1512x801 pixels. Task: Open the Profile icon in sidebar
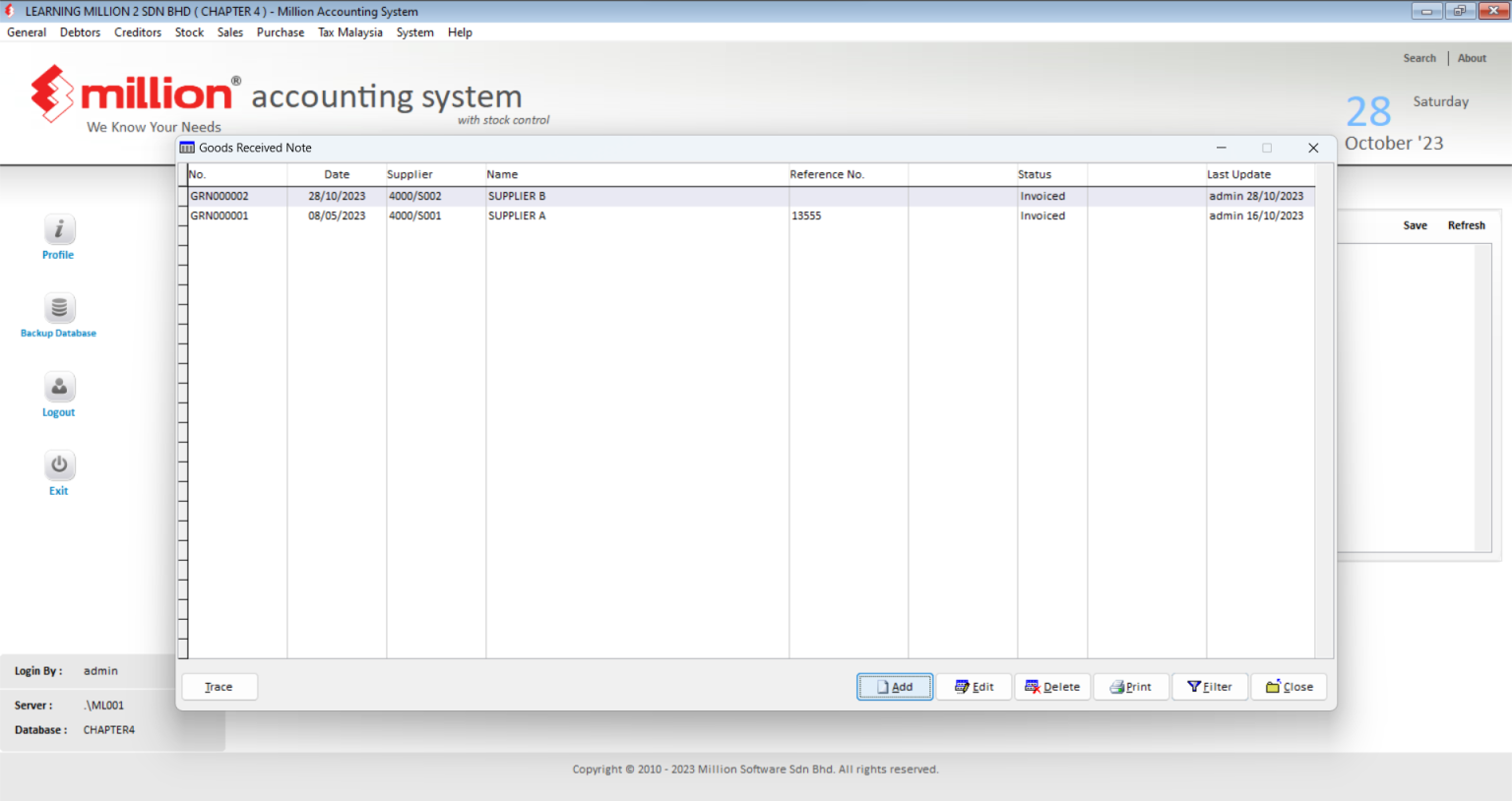59,230
